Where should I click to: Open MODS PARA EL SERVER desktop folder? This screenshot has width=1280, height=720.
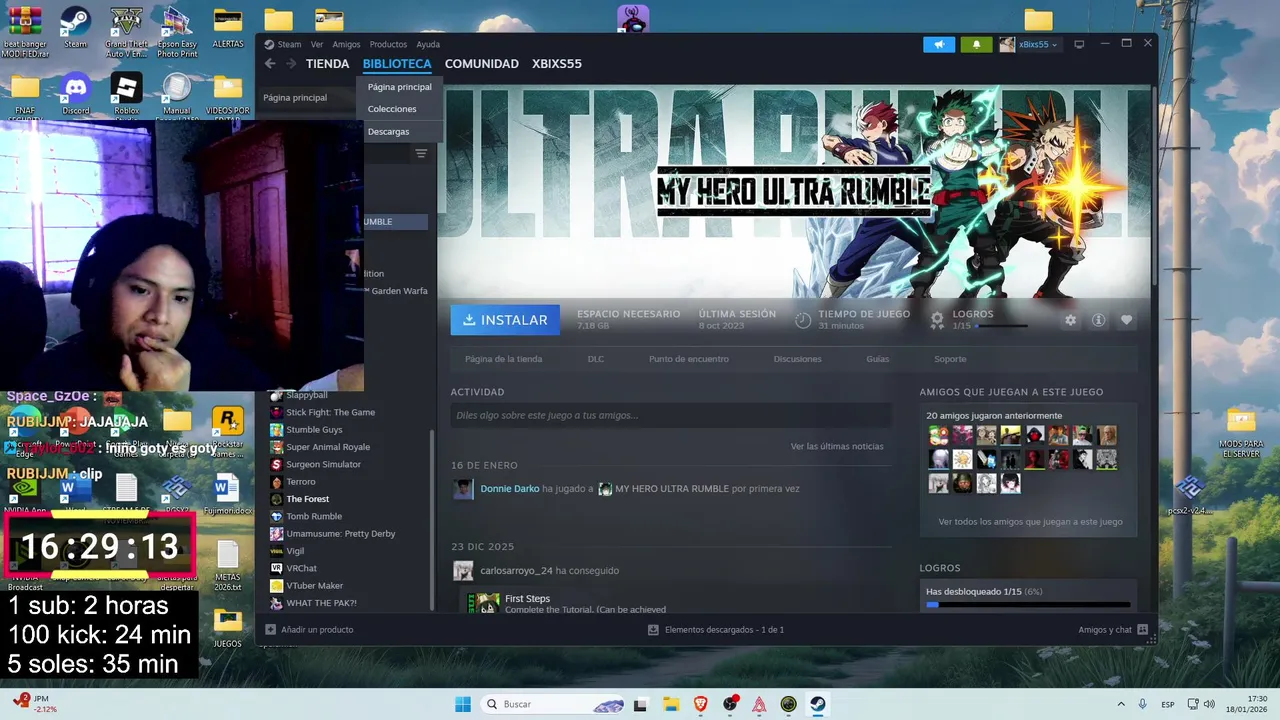(1241, 432)
